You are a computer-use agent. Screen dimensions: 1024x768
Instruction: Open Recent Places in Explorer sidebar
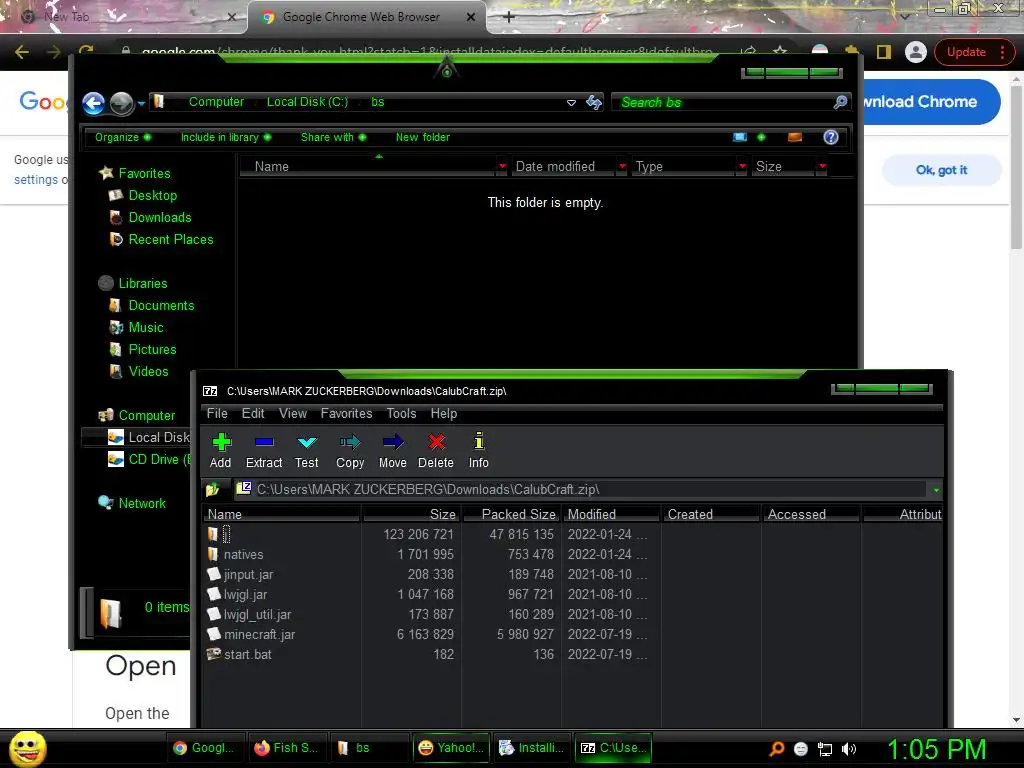170,240
